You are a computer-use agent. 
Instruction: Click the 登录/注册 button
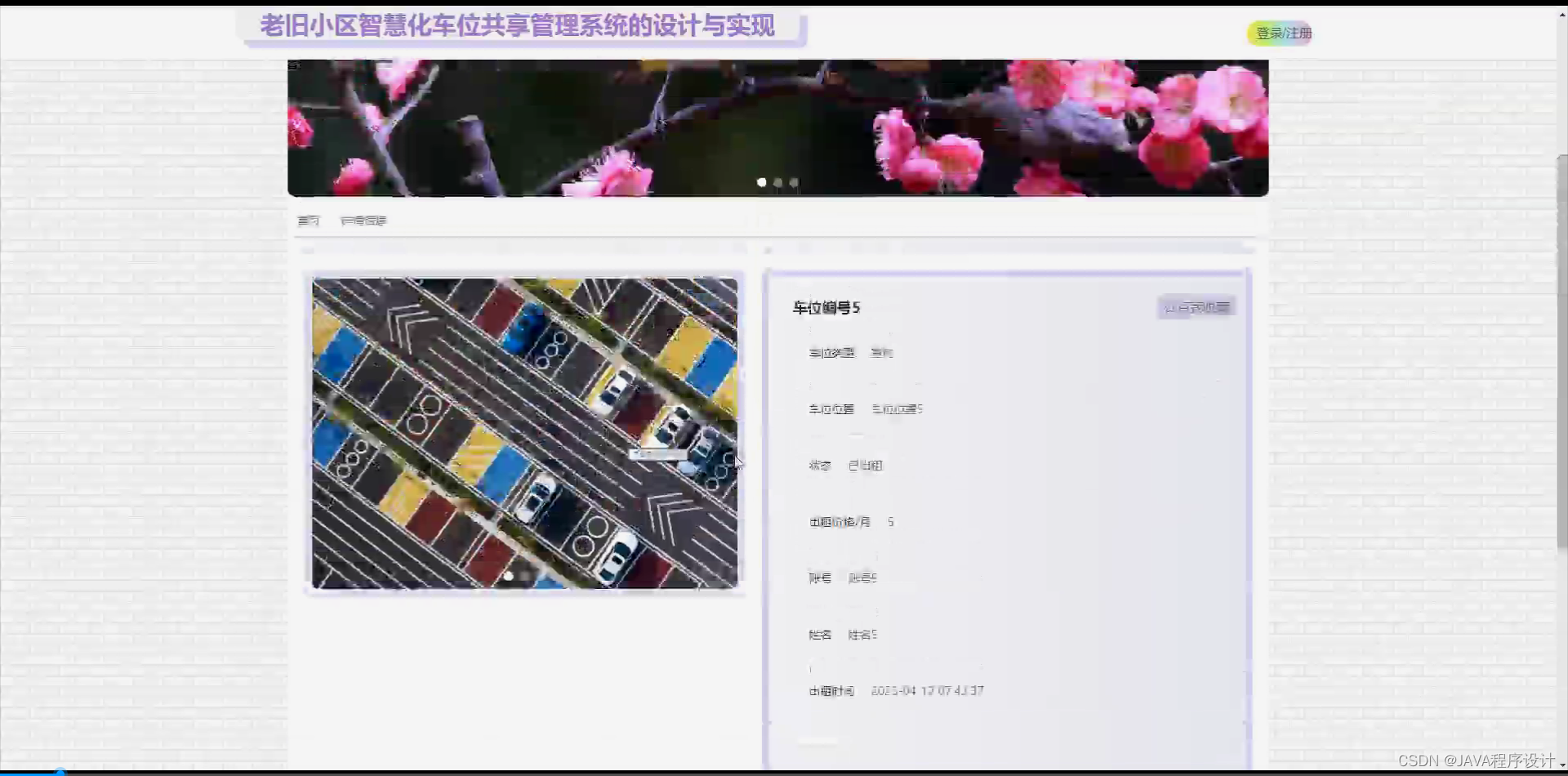click(1280, 33)
